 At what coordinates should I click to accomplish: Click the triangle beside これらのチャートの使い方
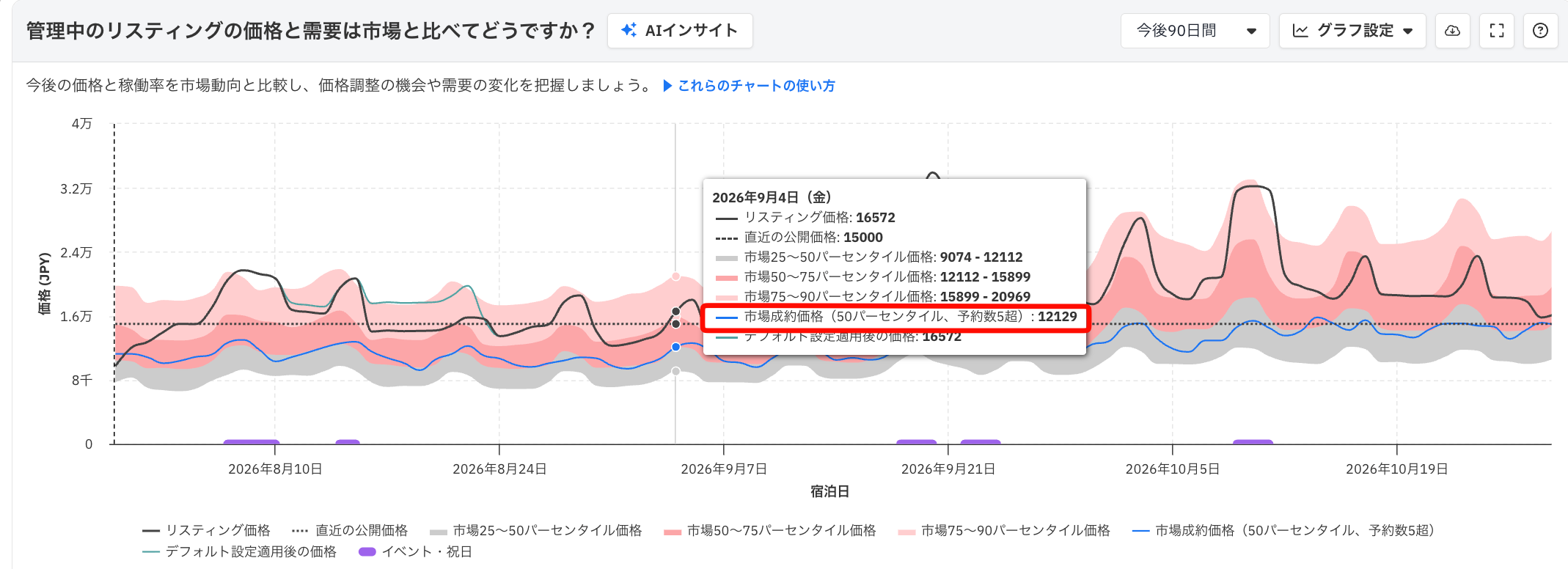click(667, 86)
